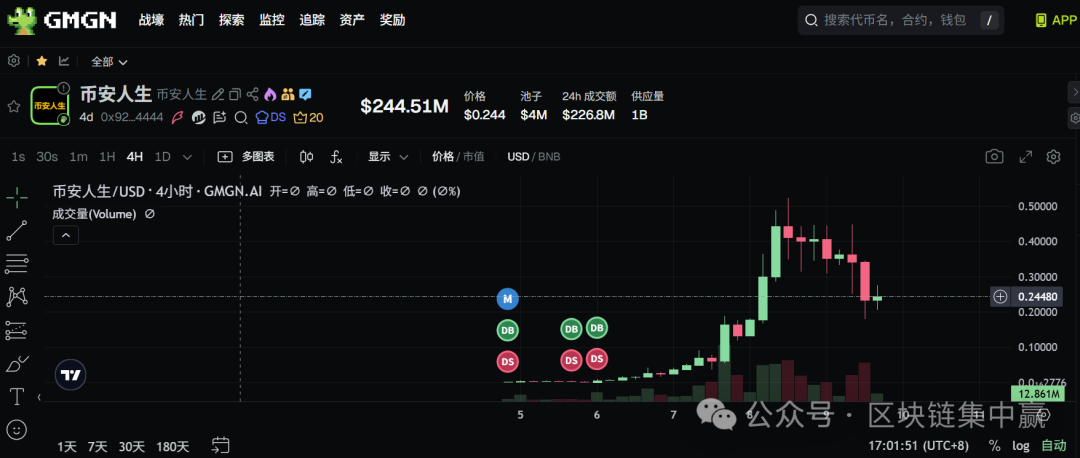Favorite the 币安人生 token star
The width and height of the screenshot is (1080, 458).
[x=13, y=106]
